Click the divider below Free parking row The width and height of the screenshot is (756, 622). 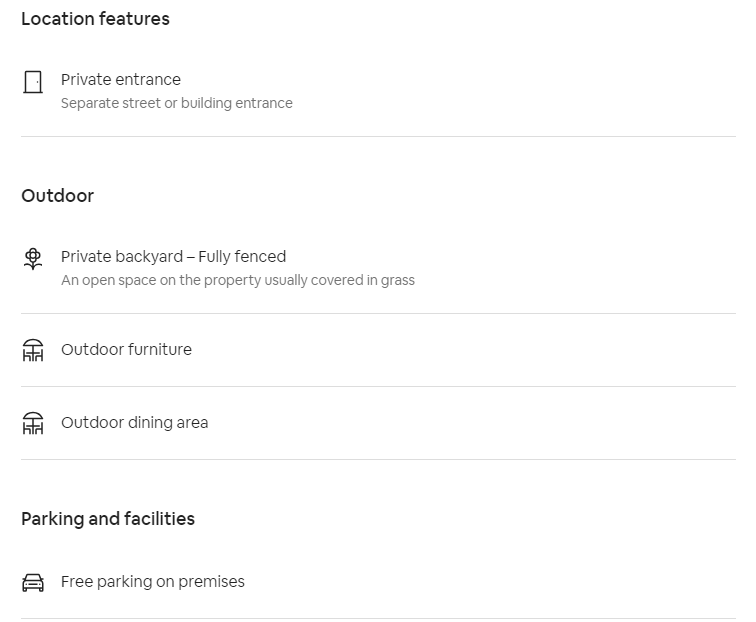[378, 618]
